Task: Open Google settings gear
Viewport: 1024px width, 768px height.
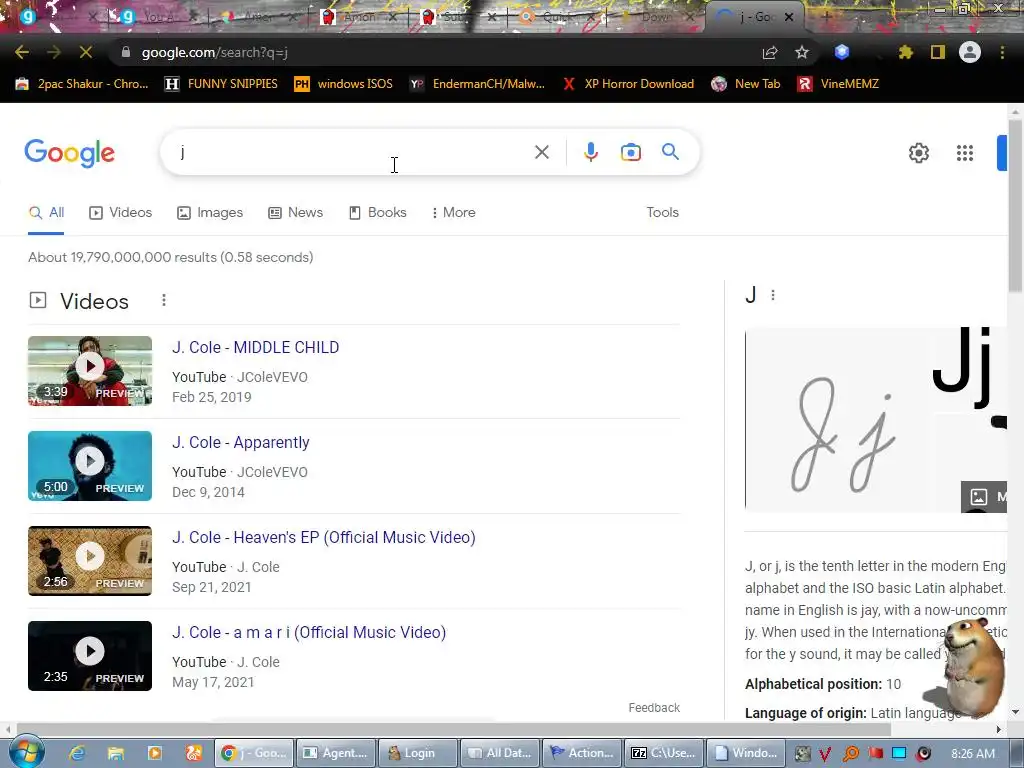Action: pyautogui.click(x=918, y=153)
